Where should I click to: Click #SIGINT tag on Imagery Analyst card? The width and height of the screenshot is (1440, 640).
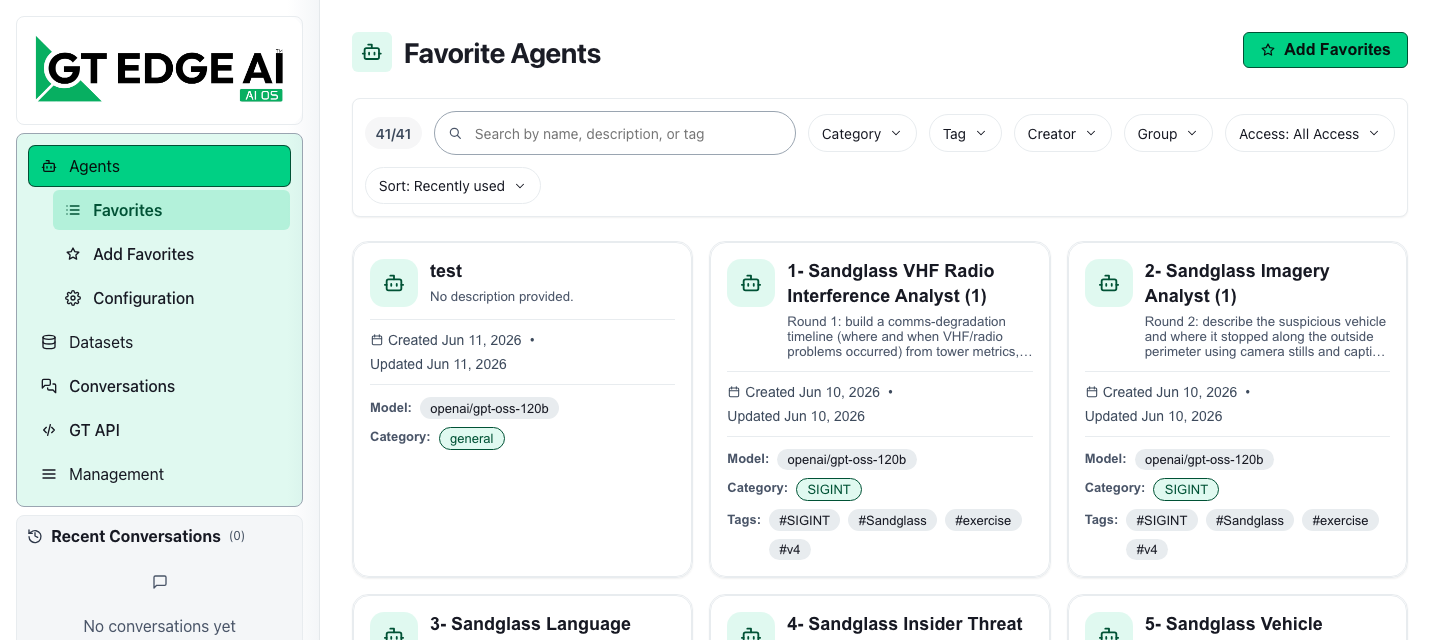point(1162,520)
